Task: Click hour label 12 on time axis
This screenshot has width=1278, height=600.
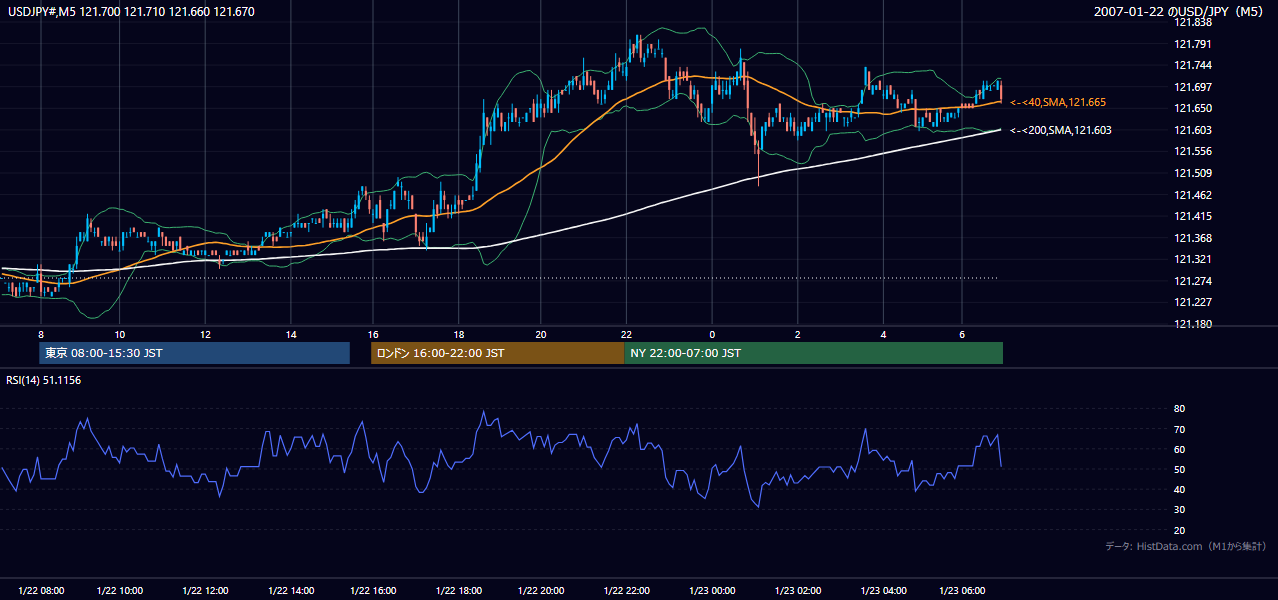Action: pyautogui.click(x=204, y=333)
